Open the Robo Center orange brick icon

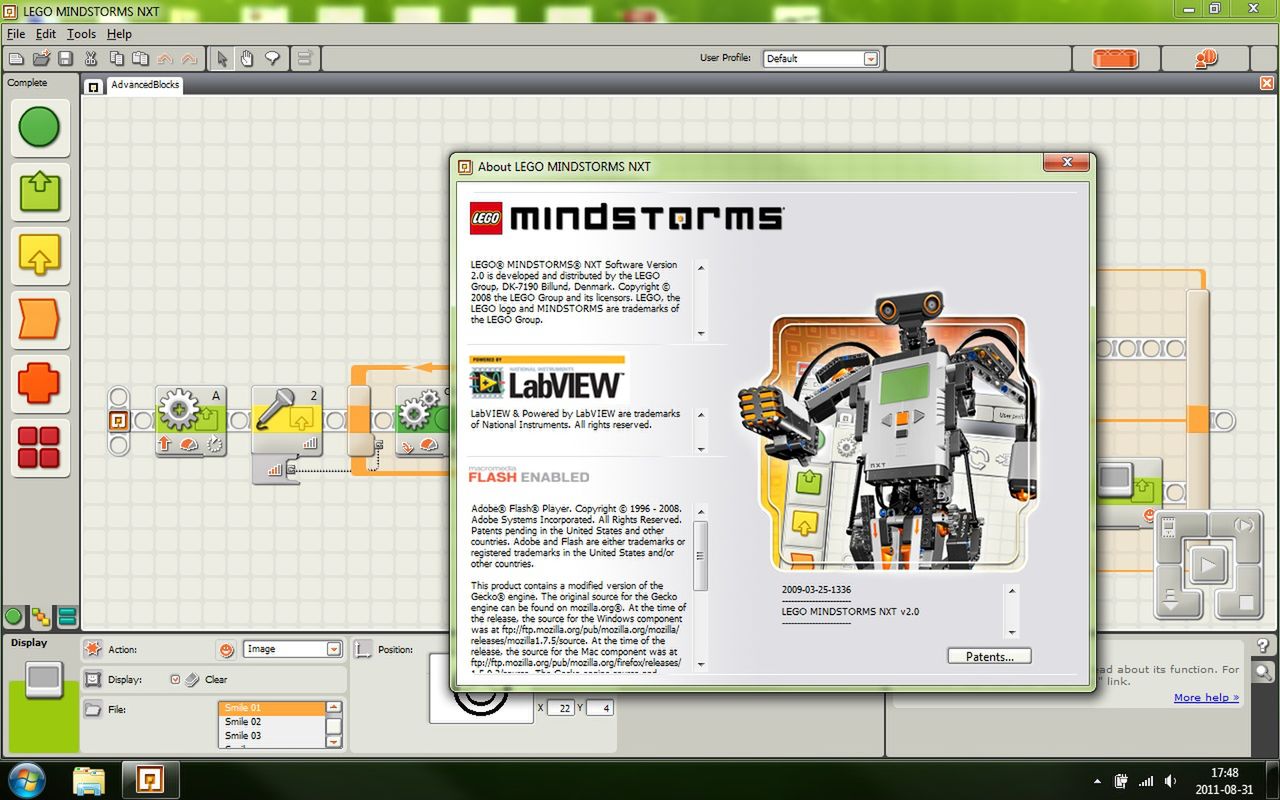pyautogui.click(x=1115, y=59)
